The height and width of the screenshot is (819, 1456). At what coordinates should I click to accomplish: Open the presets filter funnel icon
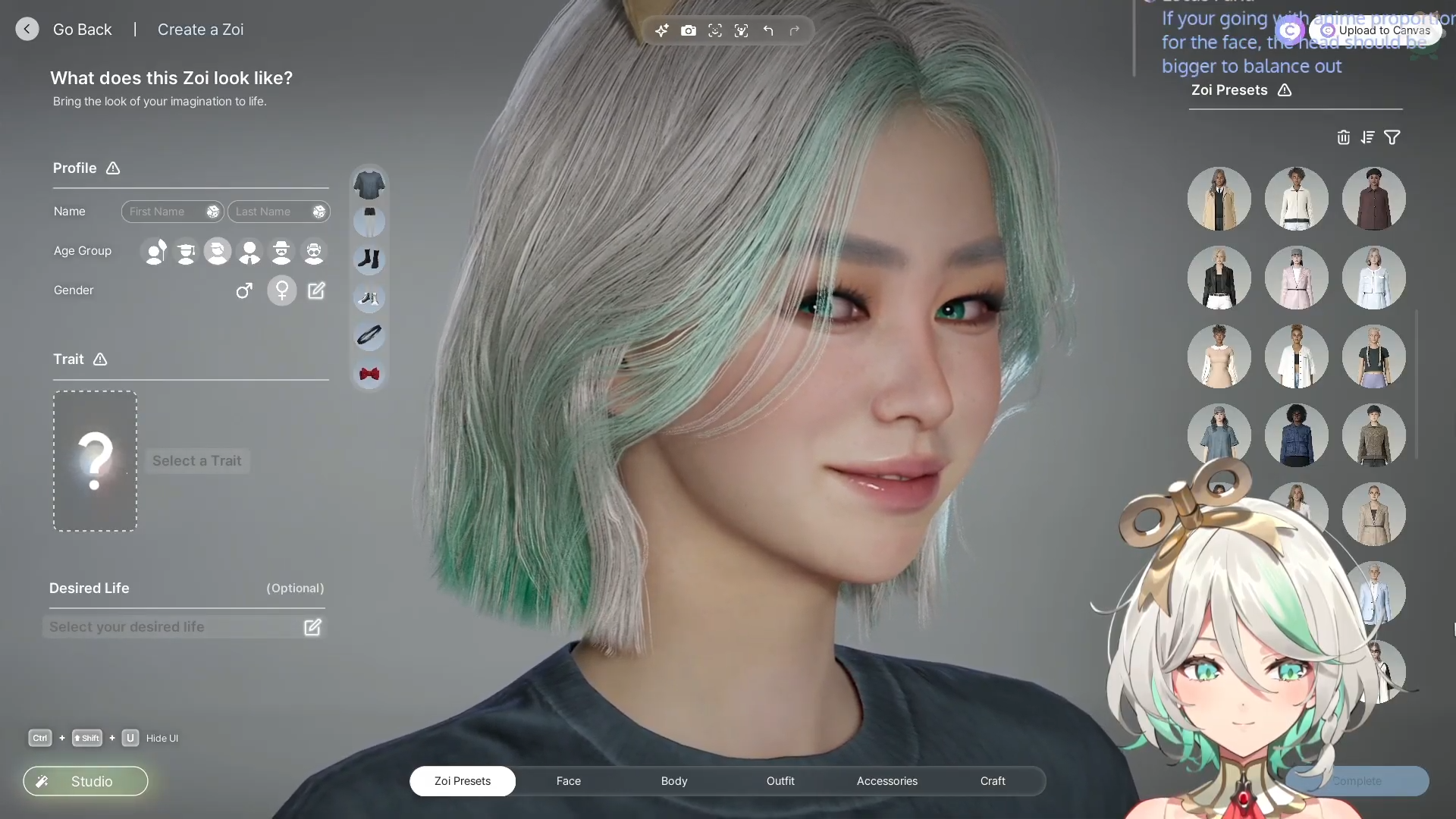1392,137
